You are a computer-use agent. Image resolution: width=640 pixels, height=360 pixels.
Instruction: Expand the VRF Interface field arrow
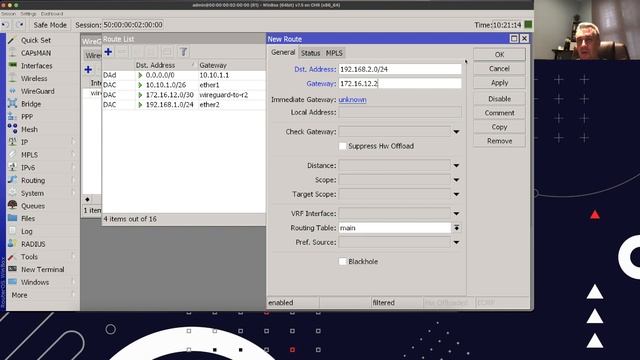pos(456,213)
